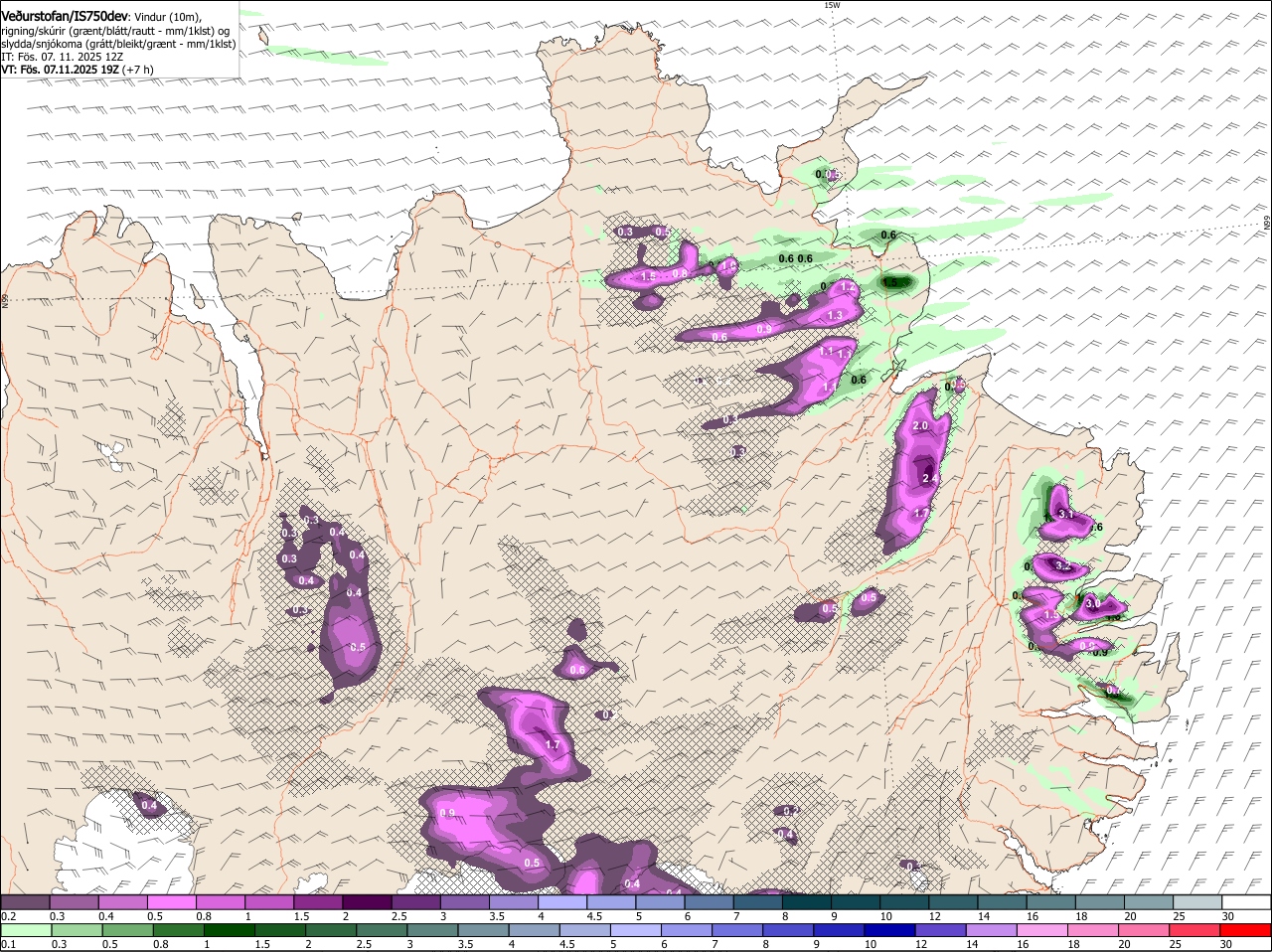Pick rain legend pale green swatch between 0.1 and 0.3
1272x952 pixels.
pyautogui.click(x=25, y=930)
